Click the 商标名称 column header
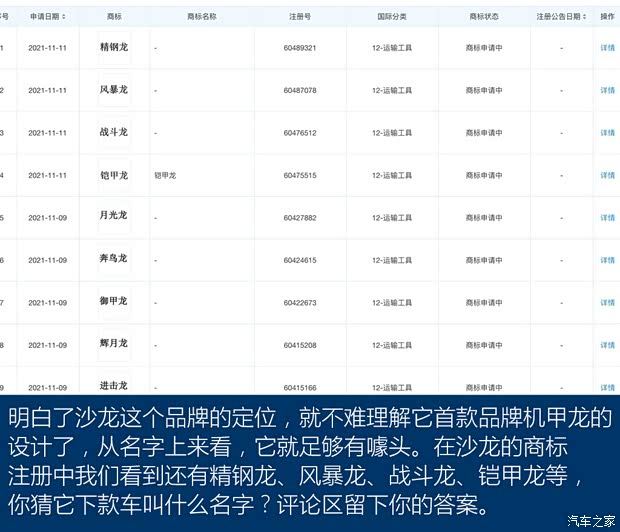Image resolution: width=620 pixels, height=532 pixels. [202, 17]
